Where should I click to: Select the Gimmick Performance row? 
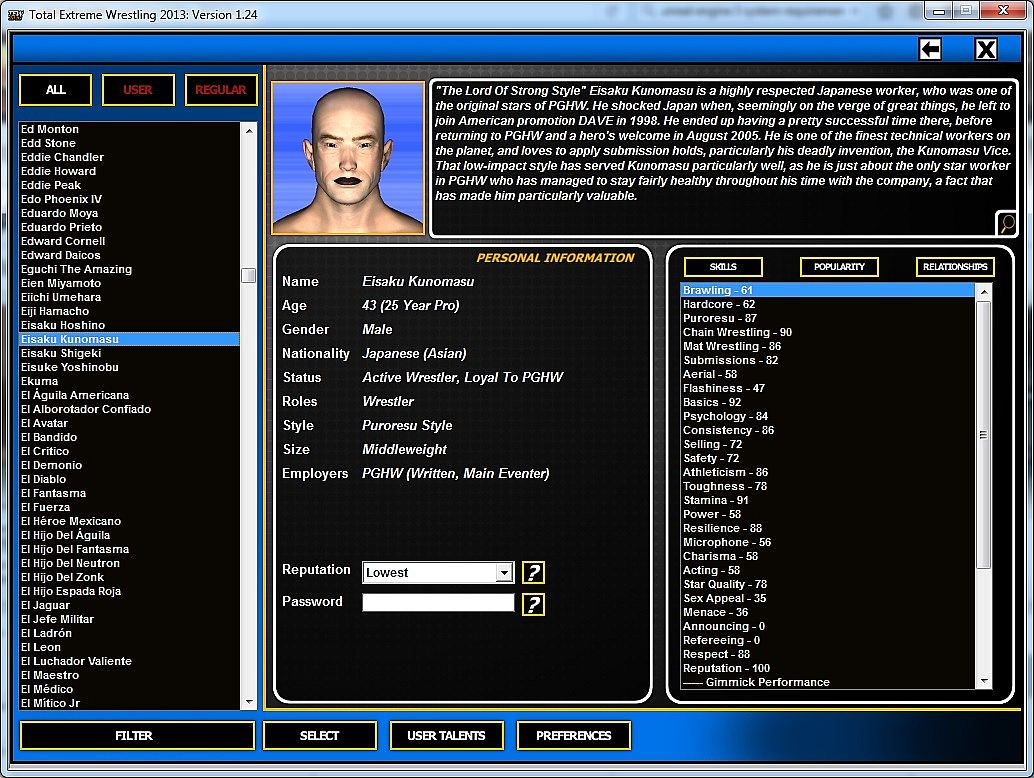(828, 682)
